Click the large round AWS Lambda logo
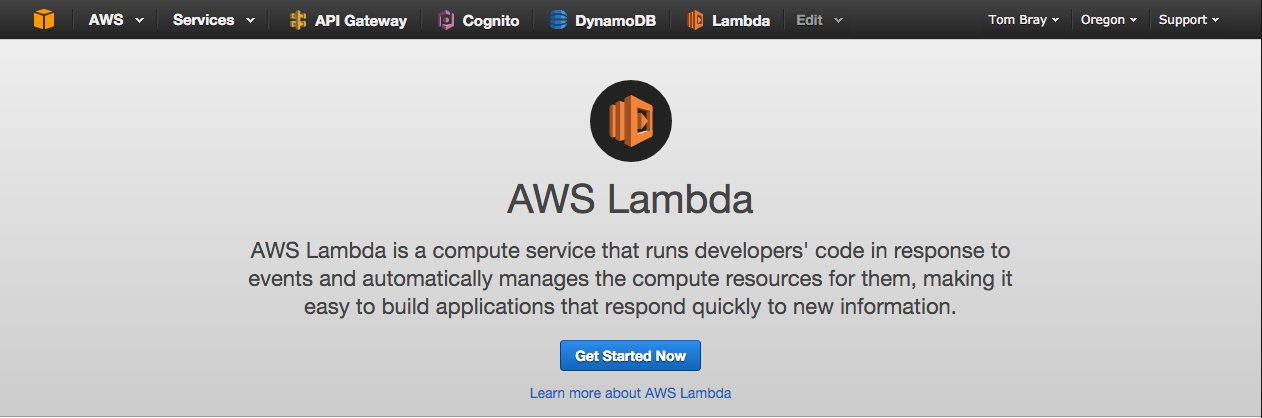This screenshot has height=418, width=1262. click(631, 121)
